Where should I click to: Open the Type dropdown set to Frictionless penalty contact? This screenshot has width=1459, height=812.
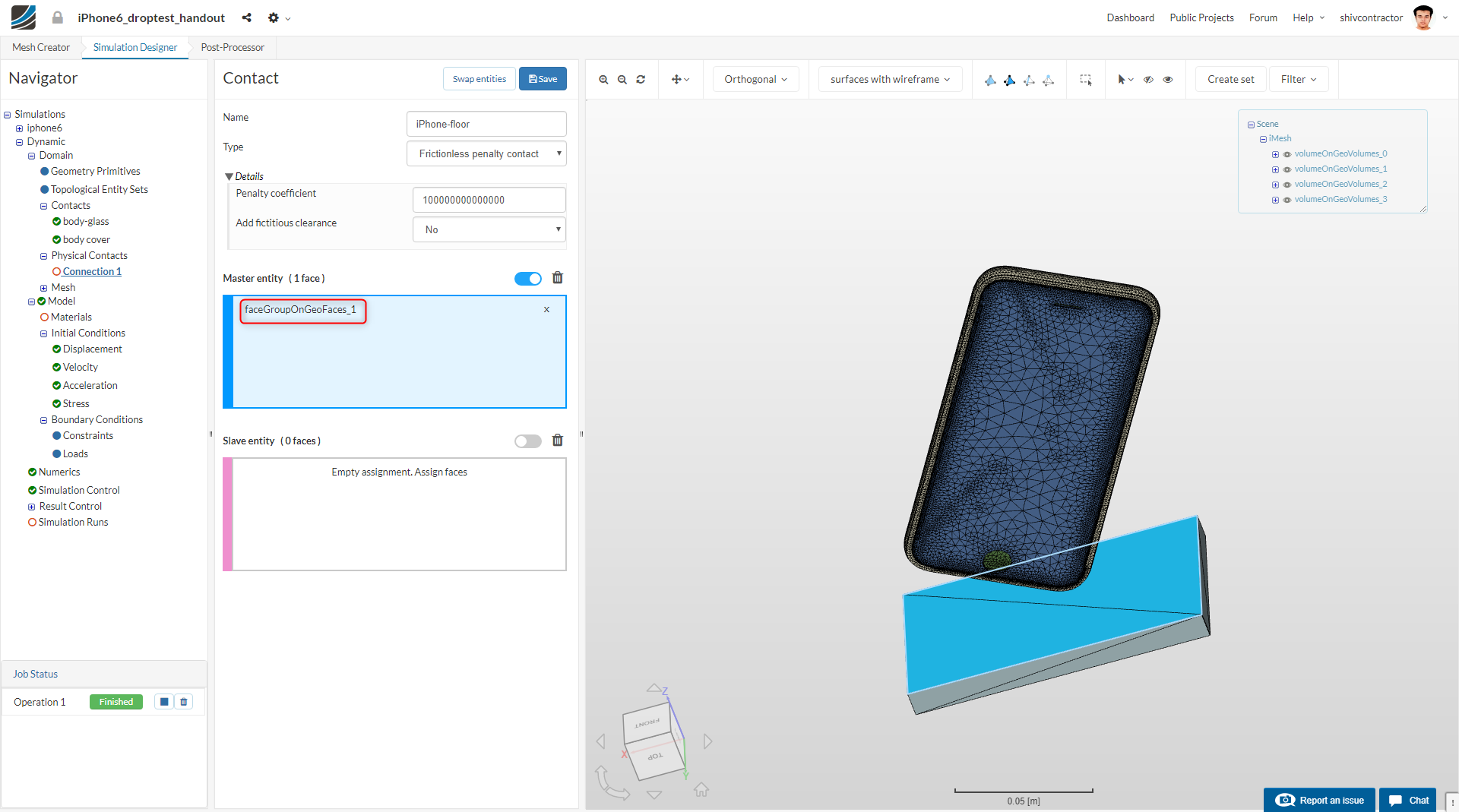(486, 153)
